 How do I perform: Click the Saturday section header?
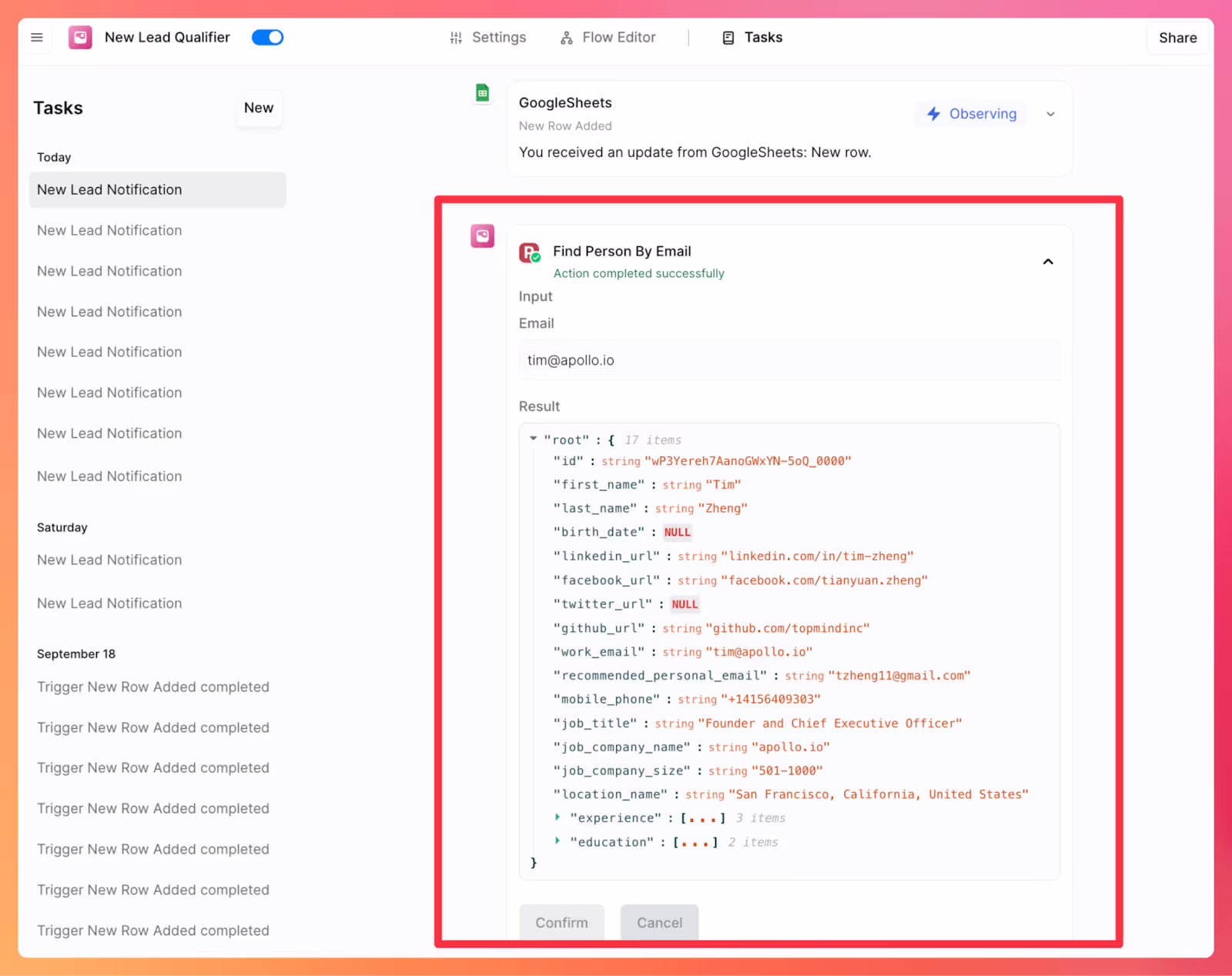pyautogui.click(x=62, y=527)
